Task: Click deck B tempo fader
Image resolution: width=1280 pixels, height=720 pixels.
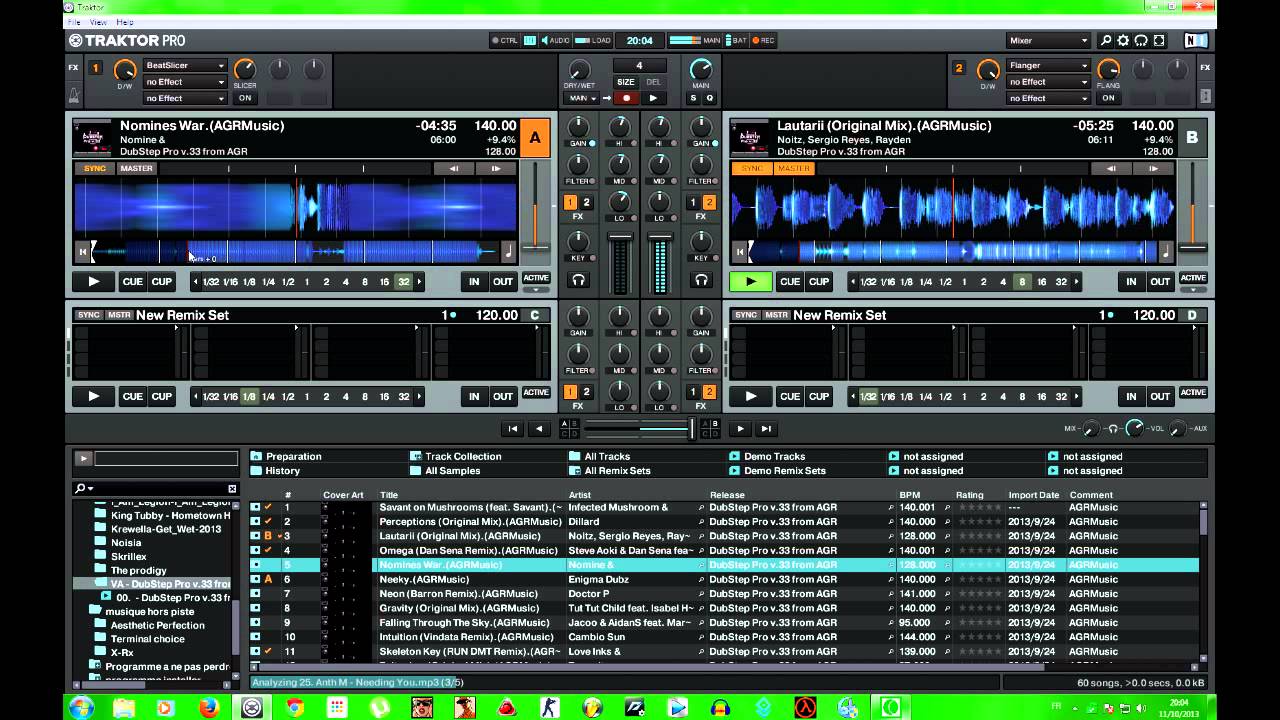Action: [1192, 248]
